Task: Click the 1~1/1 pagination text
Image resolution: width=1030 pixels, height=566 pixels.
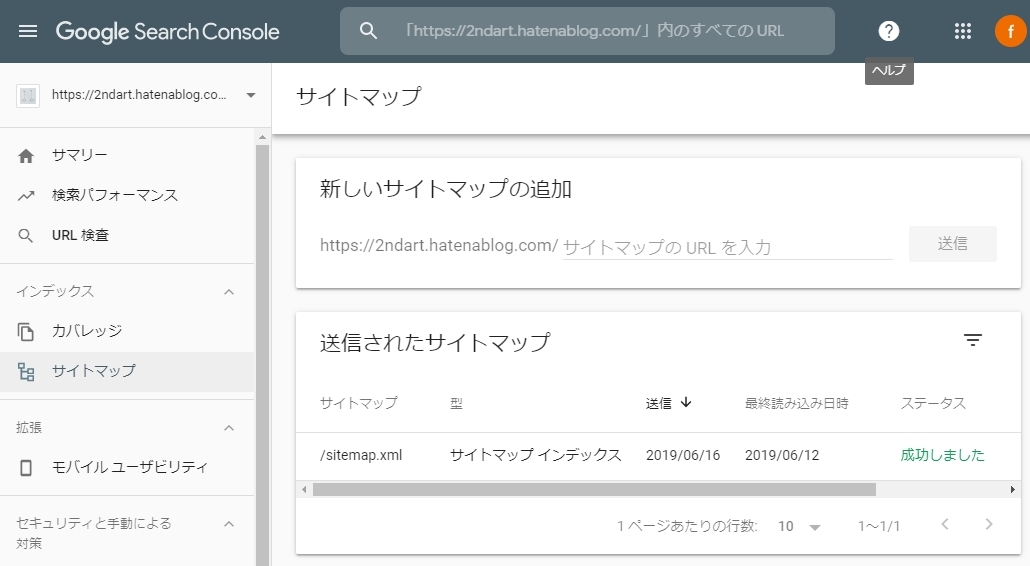Action: [878, 526]
